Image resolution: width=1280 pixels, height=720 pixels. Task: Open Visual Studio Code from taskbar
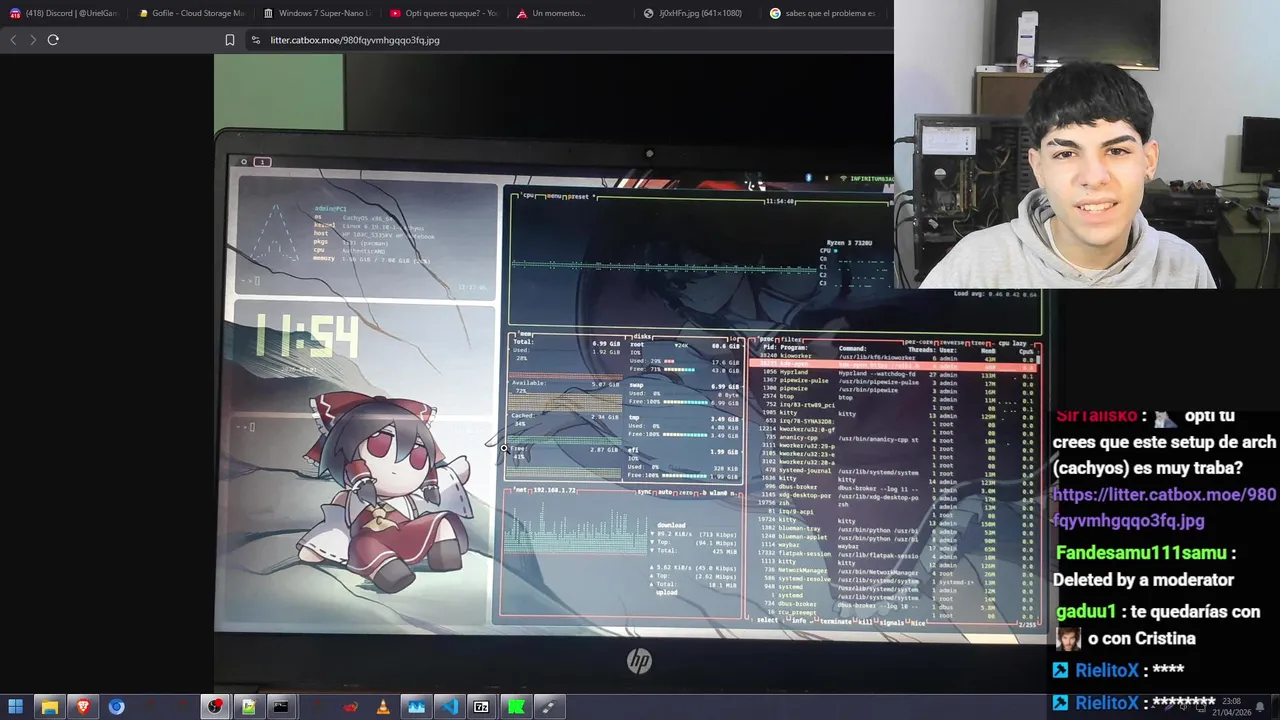(x=450, y=707)
